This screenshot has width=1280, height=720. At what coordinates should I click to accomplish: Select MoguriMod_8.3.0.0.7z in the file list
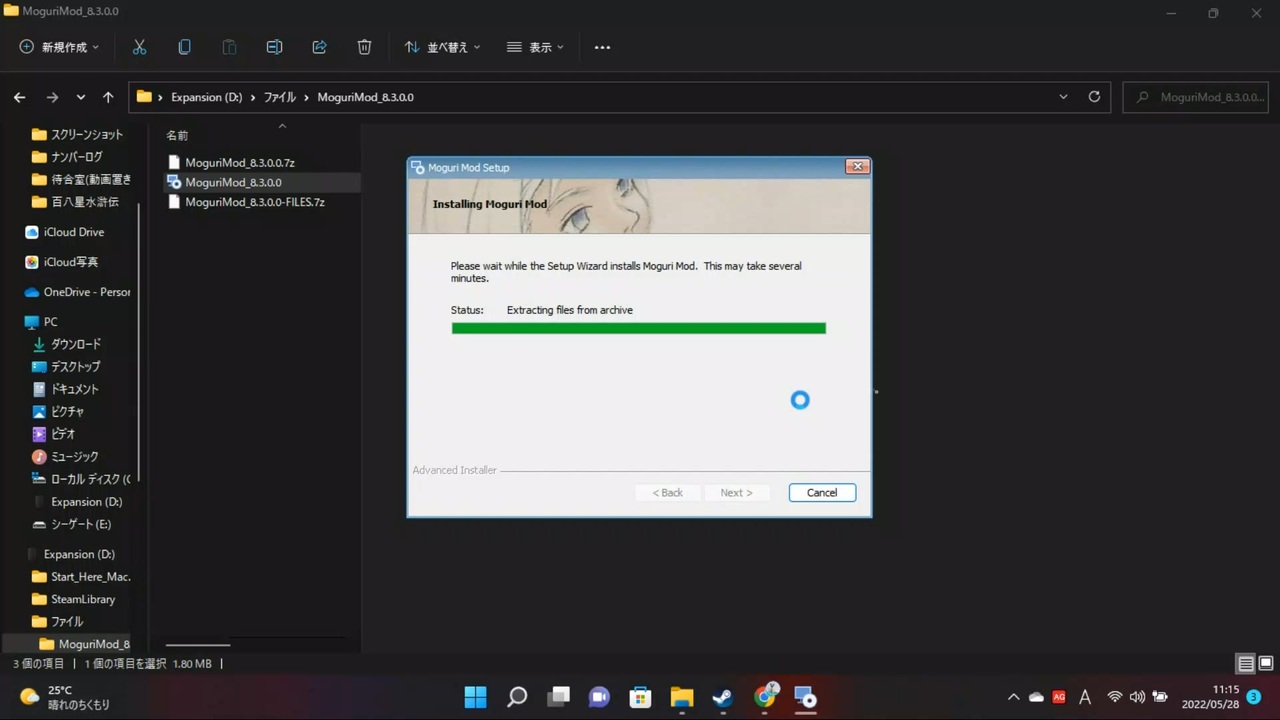(240, 162)
